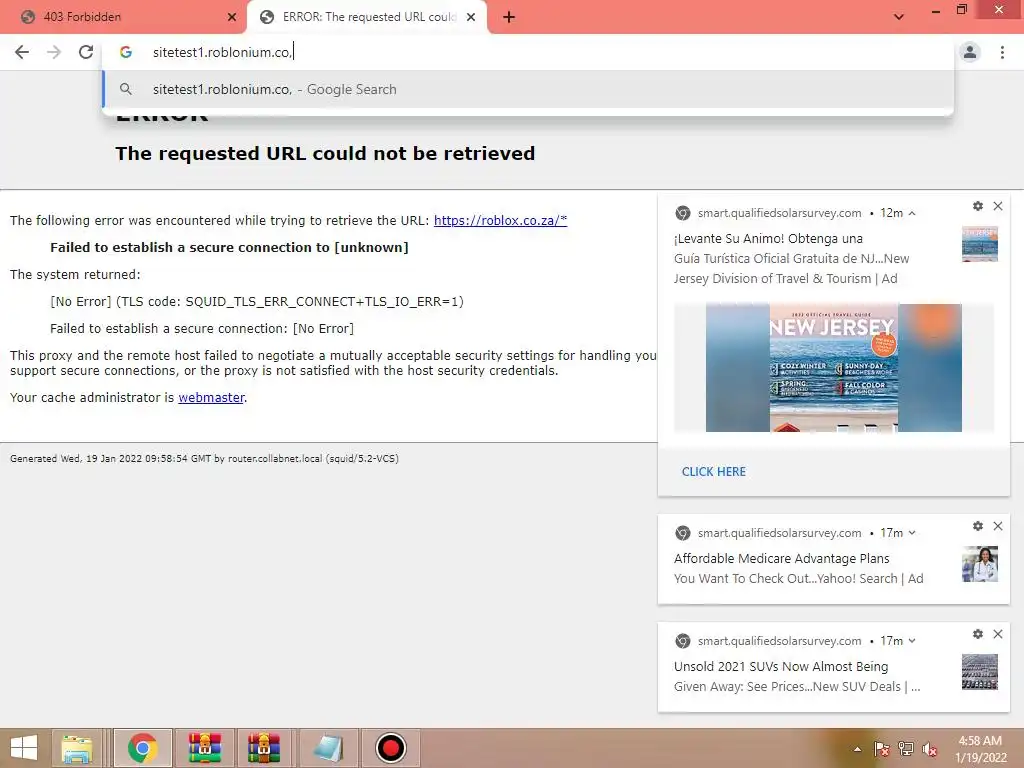The image size is (1024, 768).
Task: Switch to the ERROR: The requested URL tab
Action: [366, 17]
